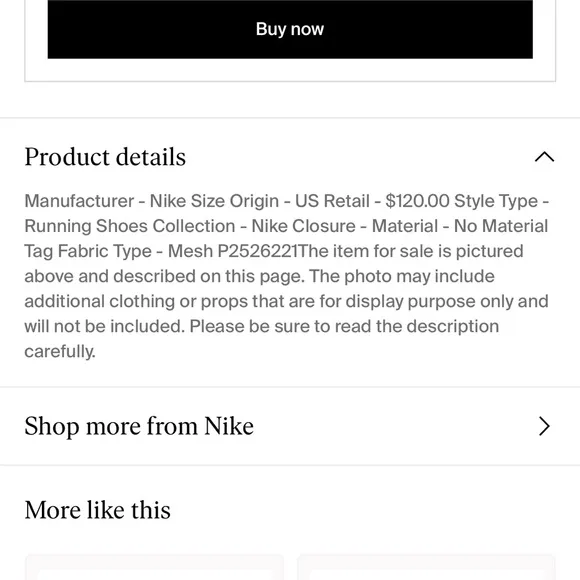Viewport: 580px width, 580px height.
Task: Click the P2526221 item code text
Action: point(257,252)
